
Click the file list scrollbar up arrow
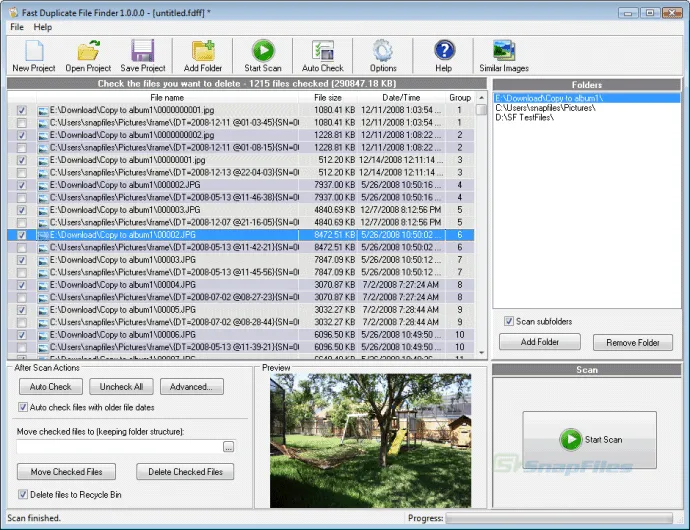click(x=481, y=98)
